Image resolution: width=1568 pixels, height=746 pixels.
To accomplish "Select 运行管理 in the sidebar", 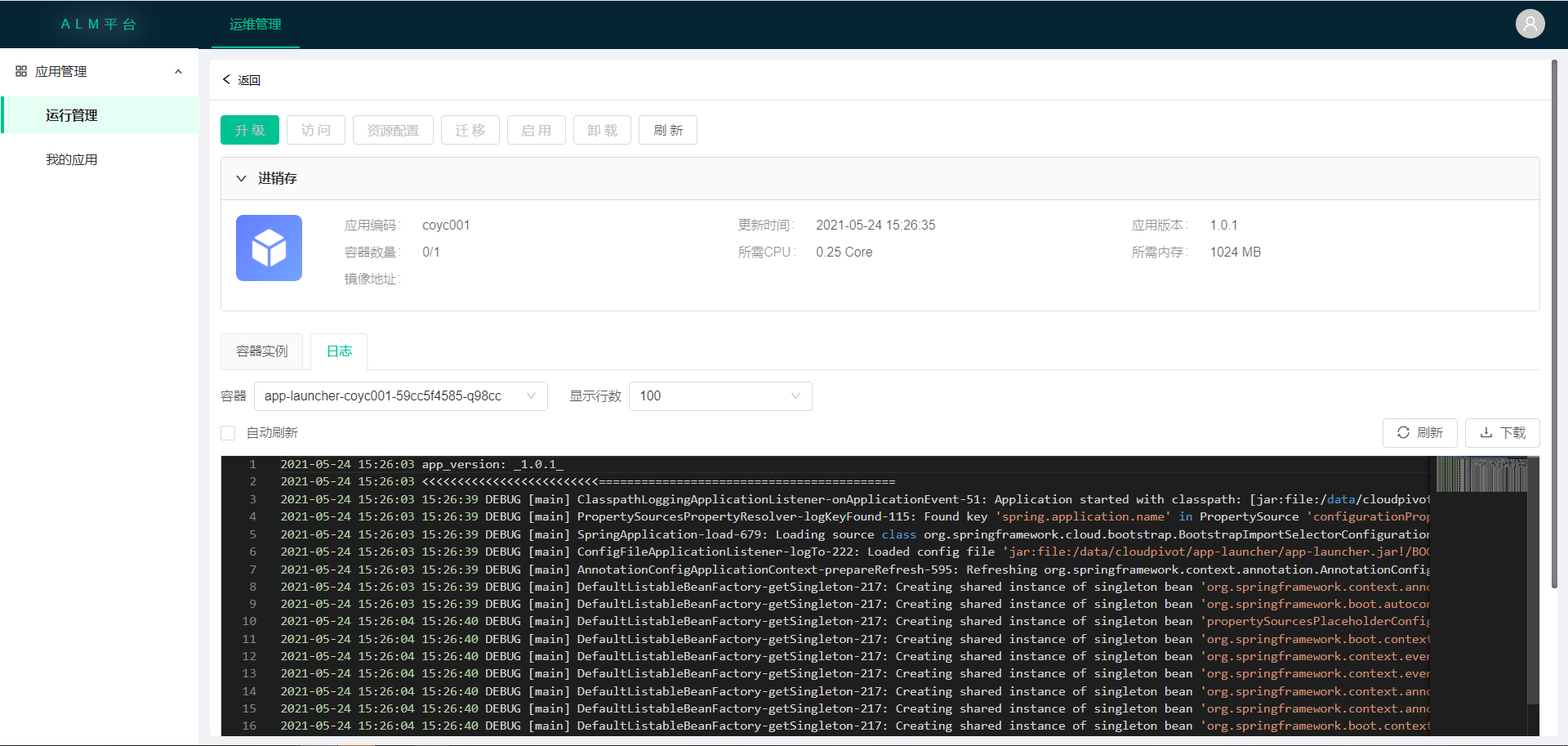I will [x=100, y=115].
